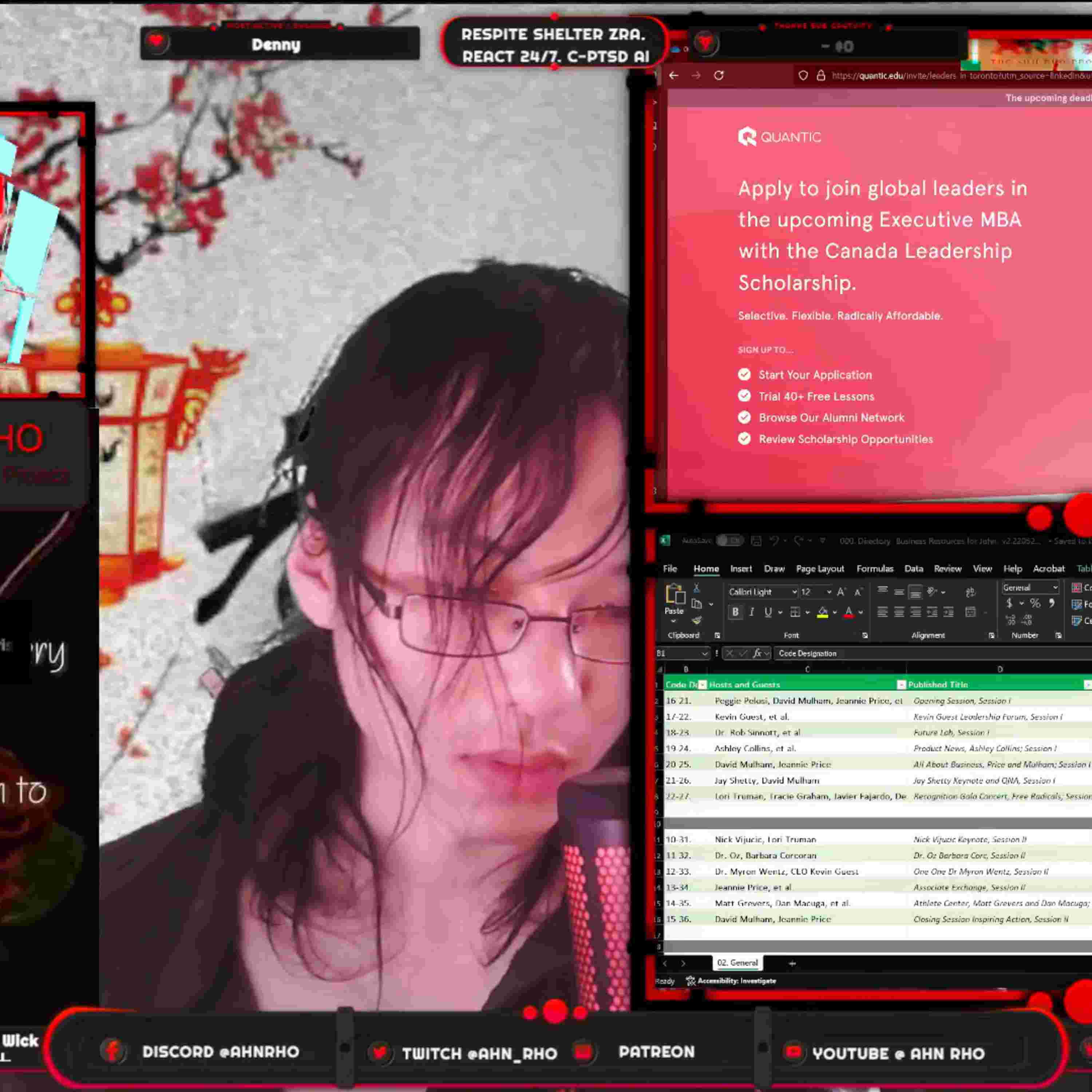The image size is (1092, 1092).
Task: Click the Start Your Application link
Action: [815, 375]
